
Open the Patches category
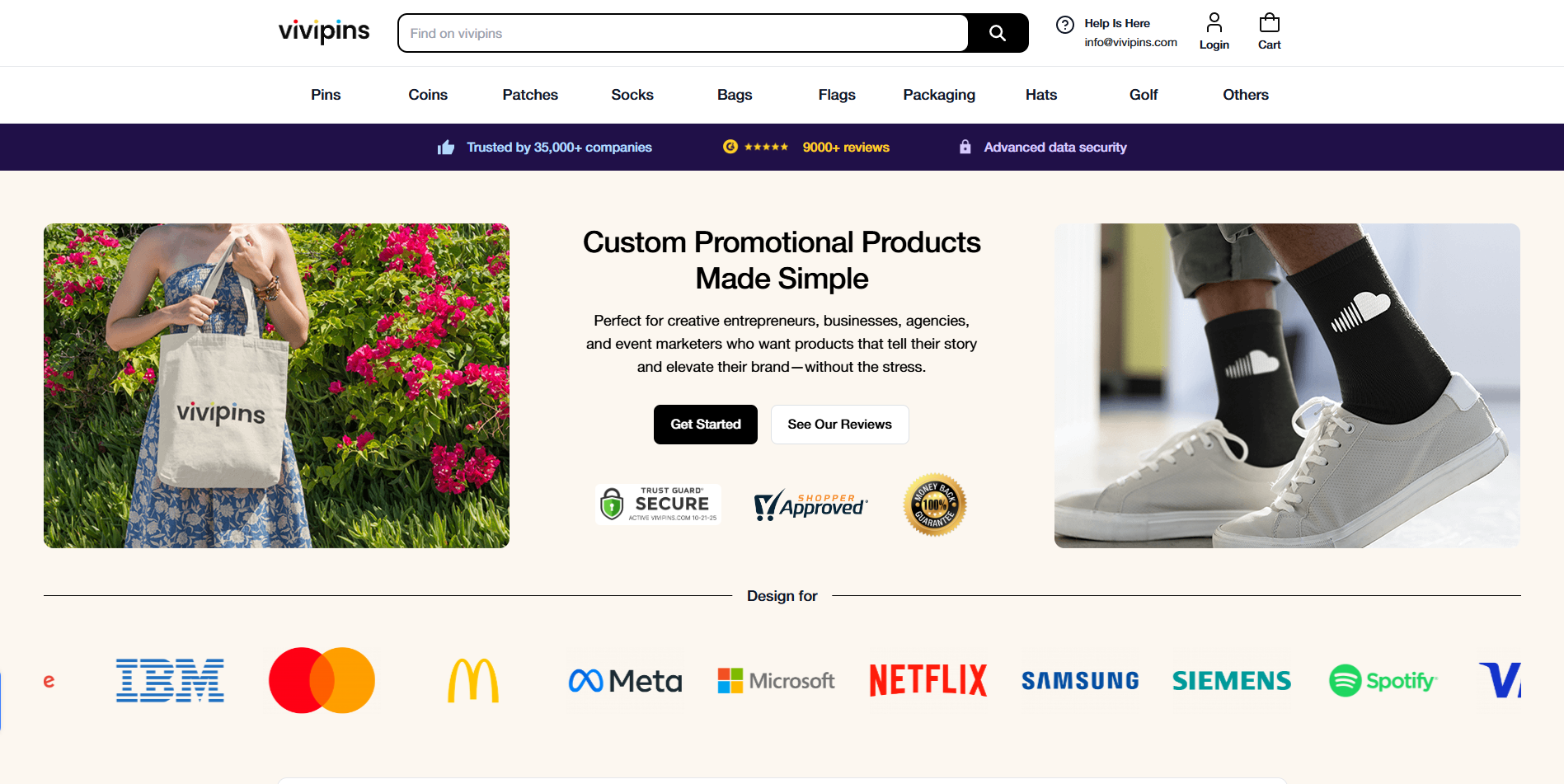(x=530, y=95)
